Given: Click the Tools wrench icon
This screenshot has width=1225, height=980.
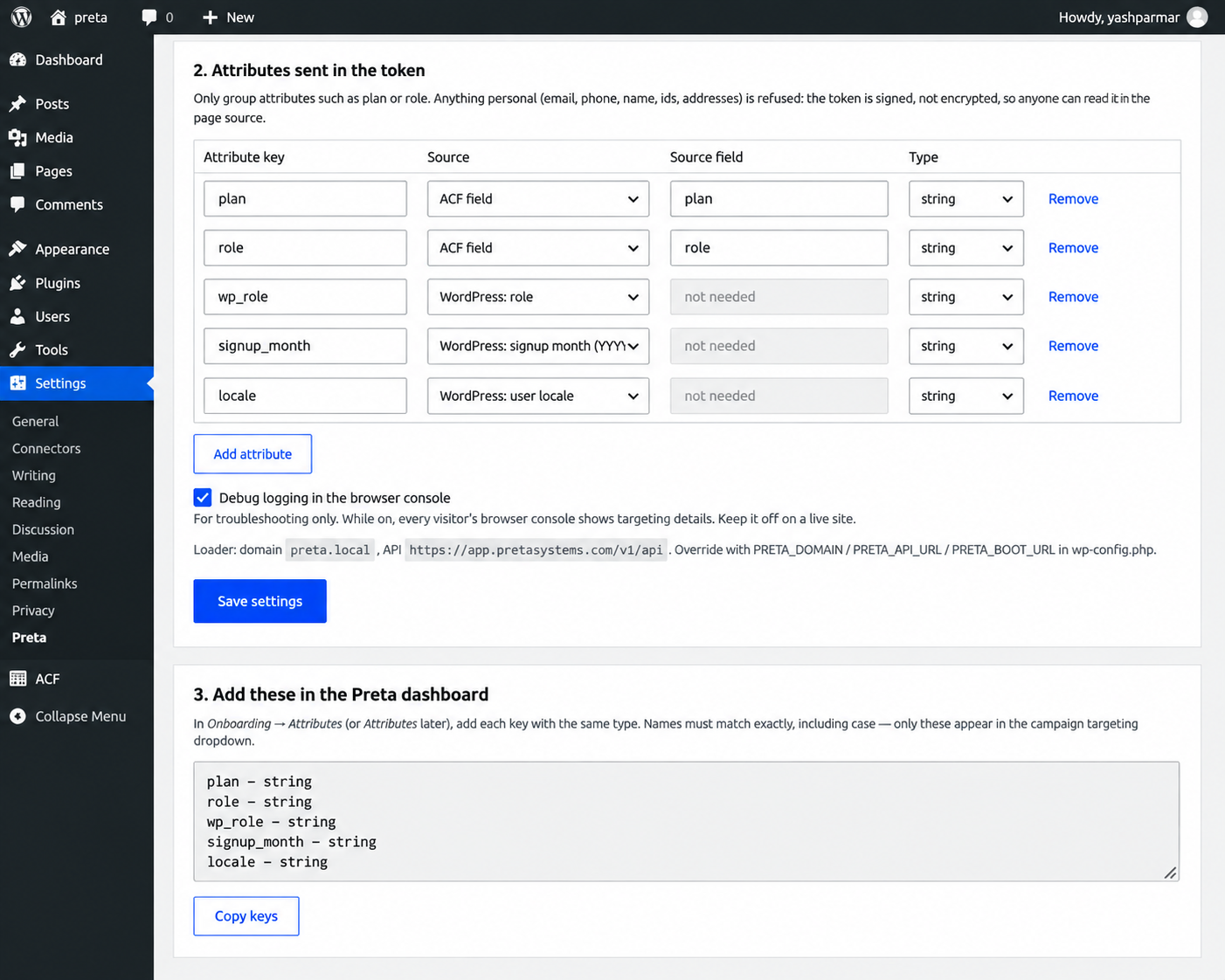Looking at the screenshot, I should (17, 349).
